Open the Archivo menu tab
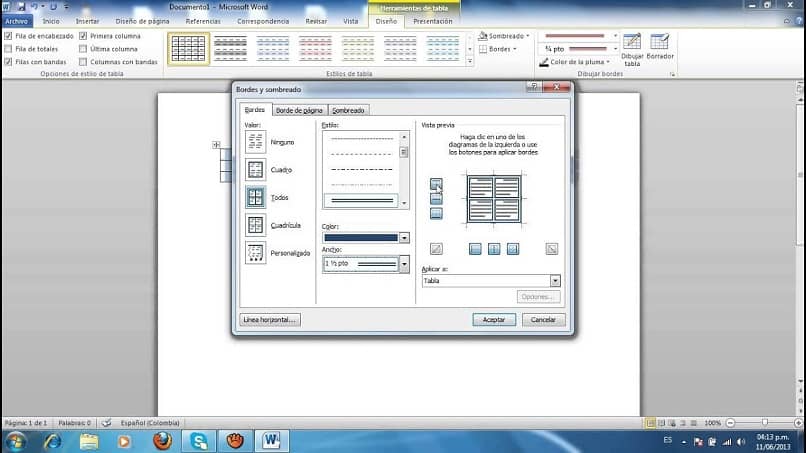The height and width of the screenshot is (453, 806). click(17, 22)
